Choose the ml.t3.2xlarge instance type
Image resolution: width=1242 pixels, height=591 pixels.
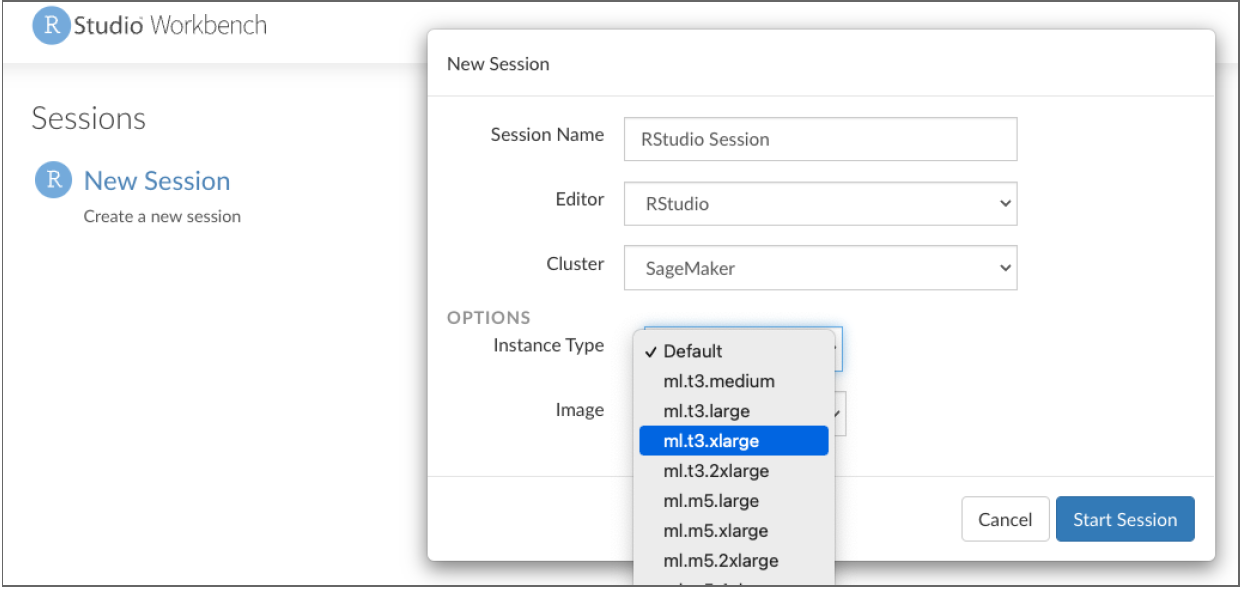click(716, 471)
